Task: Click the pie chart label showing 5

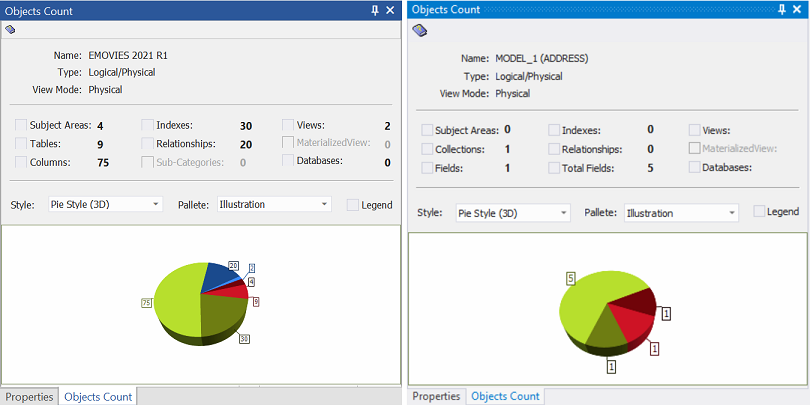Action: point(570,278)
